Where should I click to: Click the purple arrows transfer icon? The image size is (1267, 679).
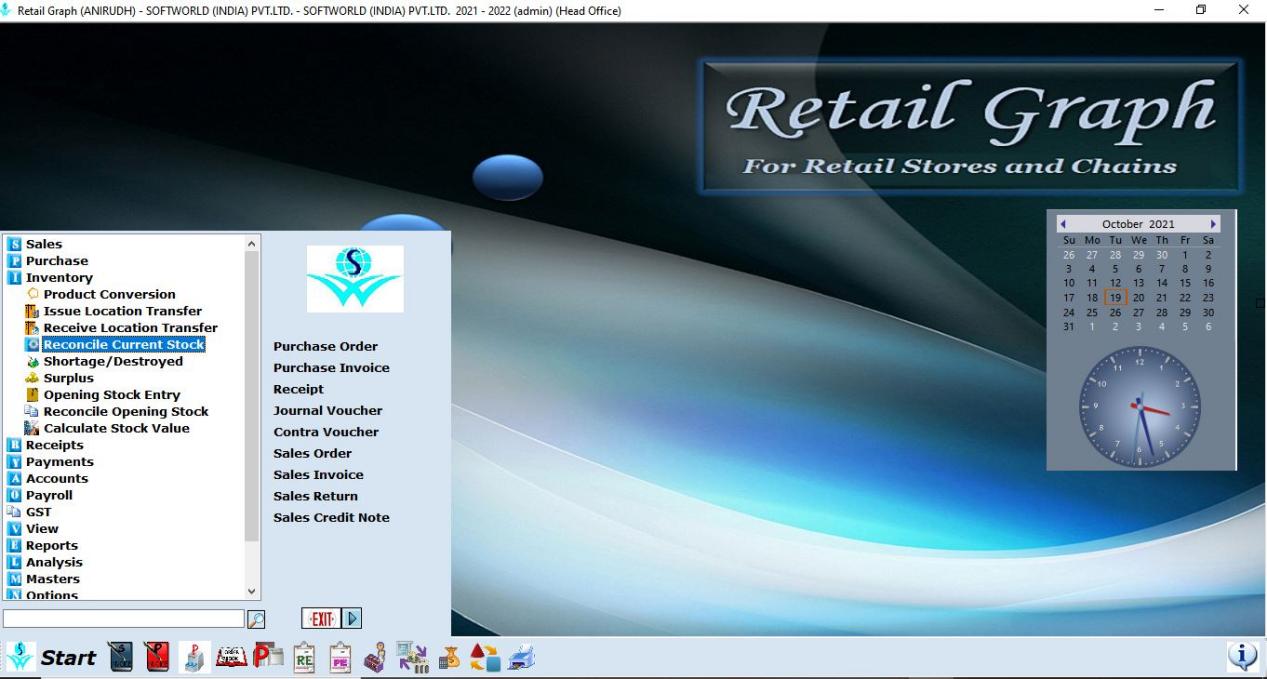411,657
